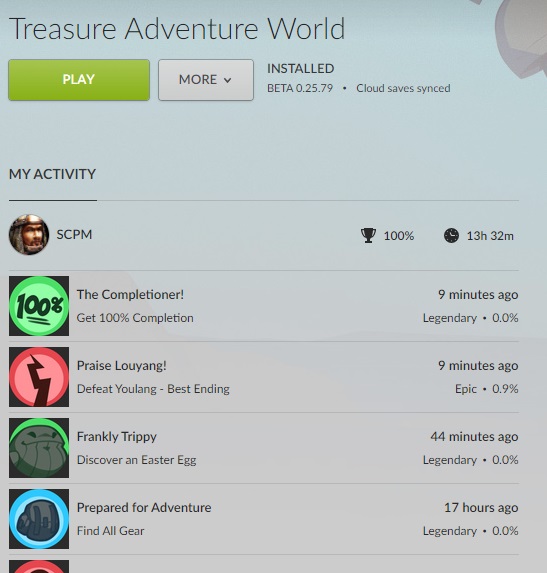This screenshot has width=547, height=573.
Task: Click the Prepared for Adventure title text
Action: [x=144, y=508]
